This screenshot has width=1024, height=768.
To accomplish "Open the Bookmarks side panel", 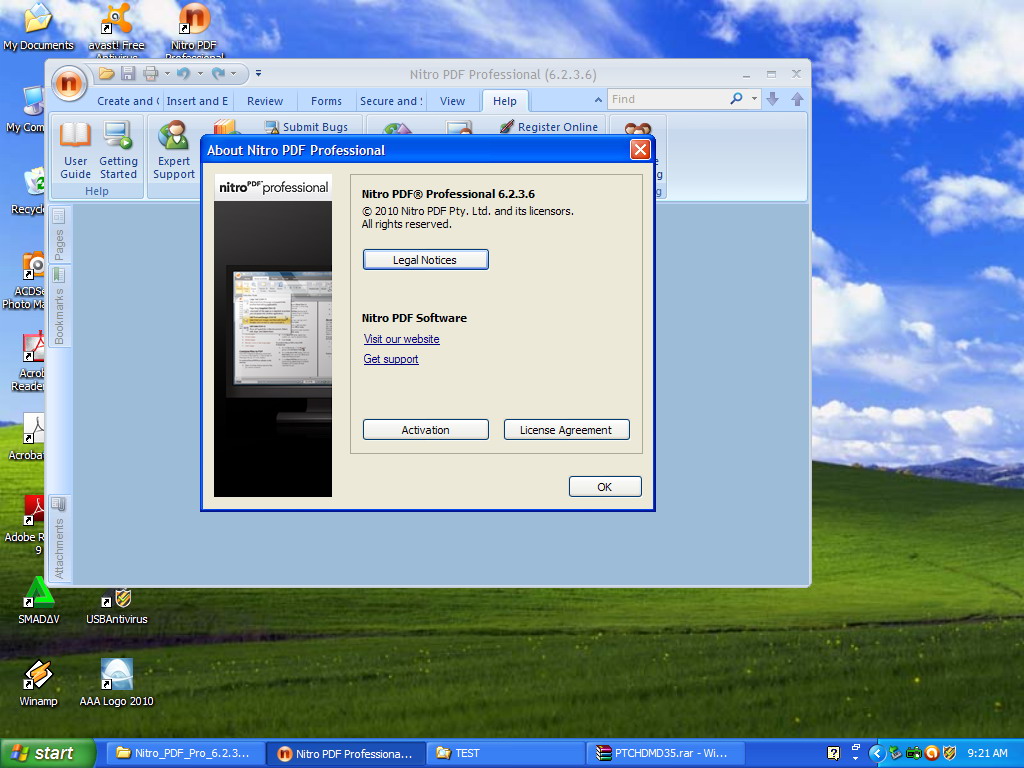I will (x=59, y=307).
